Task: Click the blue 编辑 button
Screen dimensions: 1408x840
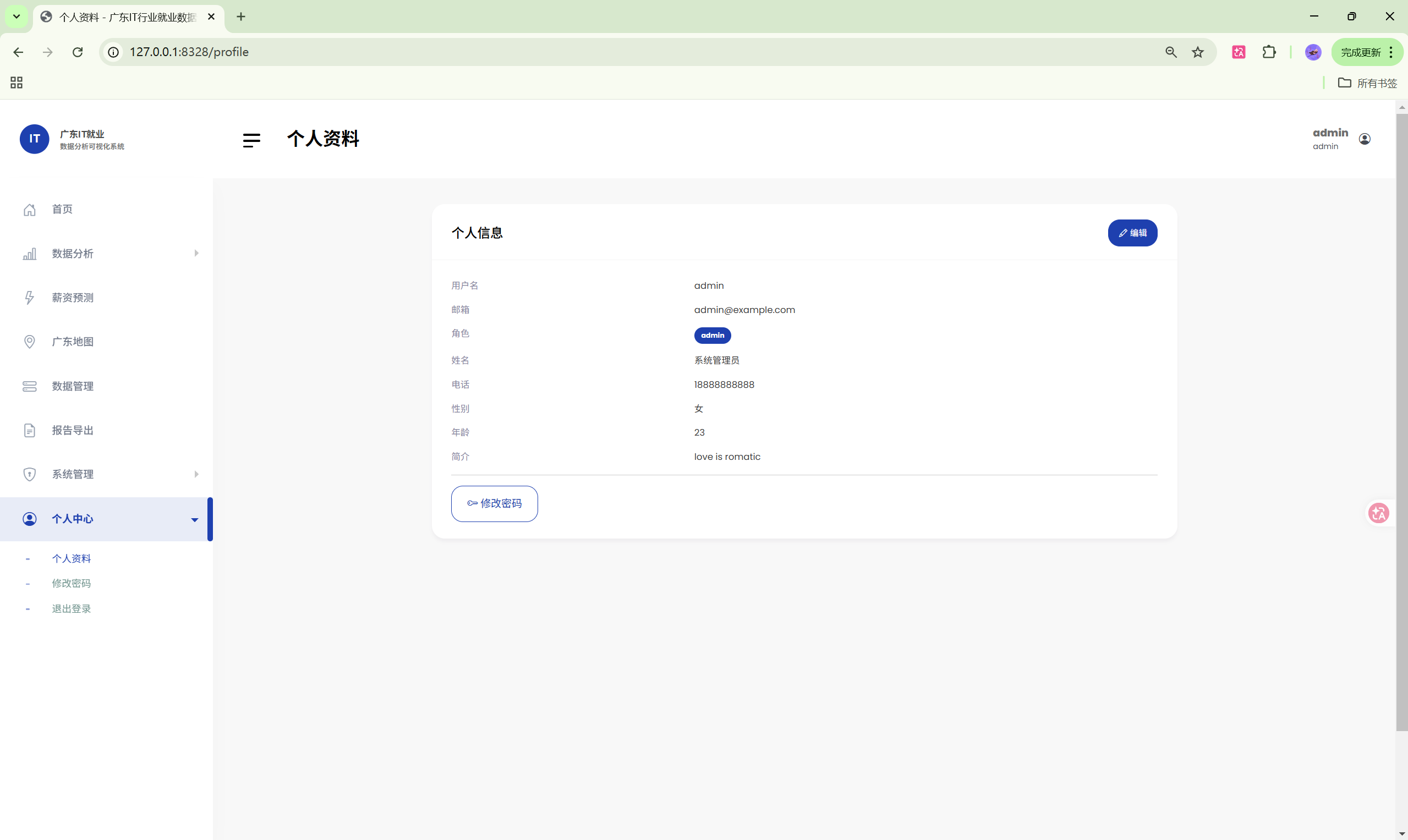Action: [1132, 233]
